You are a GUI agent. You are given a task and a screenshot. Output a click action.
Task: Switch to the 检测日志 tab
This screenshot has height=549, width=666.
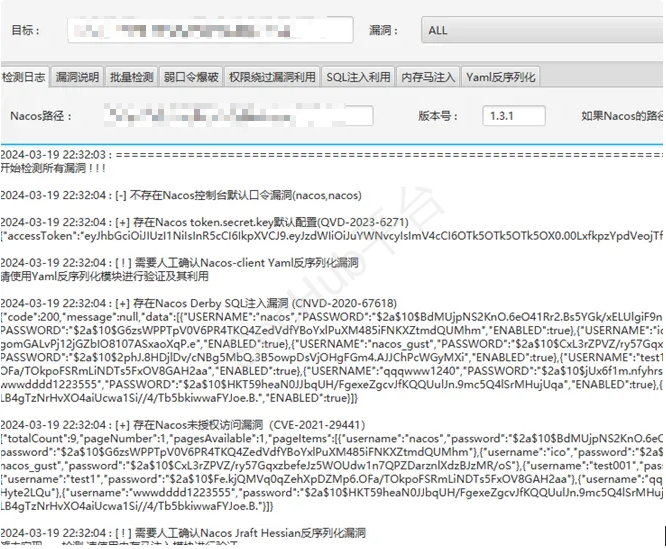pyautogui.click(x=24, y=76)
